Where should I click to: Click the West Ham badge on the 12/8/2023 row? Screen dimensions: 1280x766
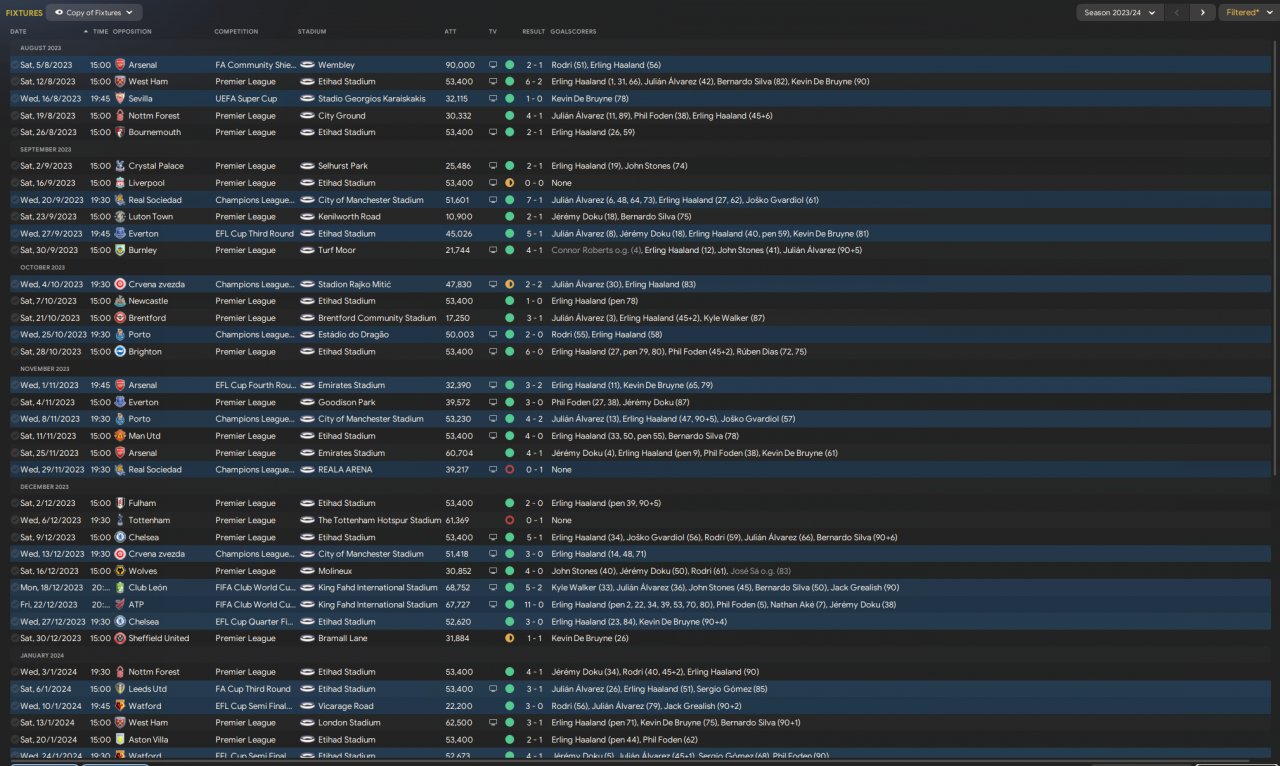click(x=120, y=82)
